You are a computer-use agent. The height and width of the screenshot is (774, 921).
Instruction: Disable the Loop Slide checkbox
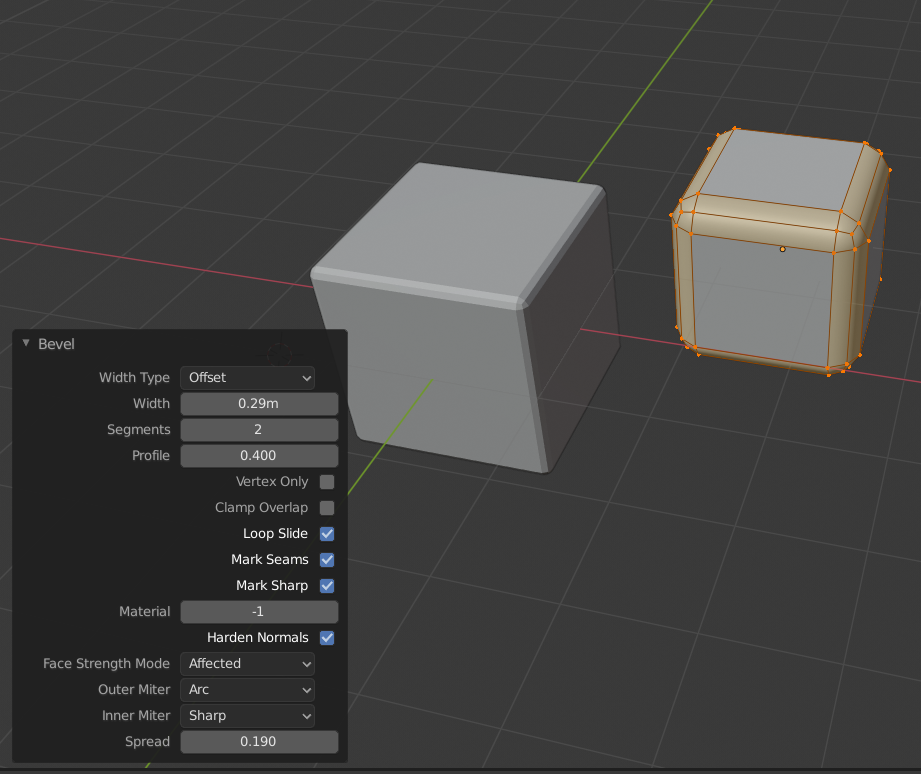tap(326, 533)
